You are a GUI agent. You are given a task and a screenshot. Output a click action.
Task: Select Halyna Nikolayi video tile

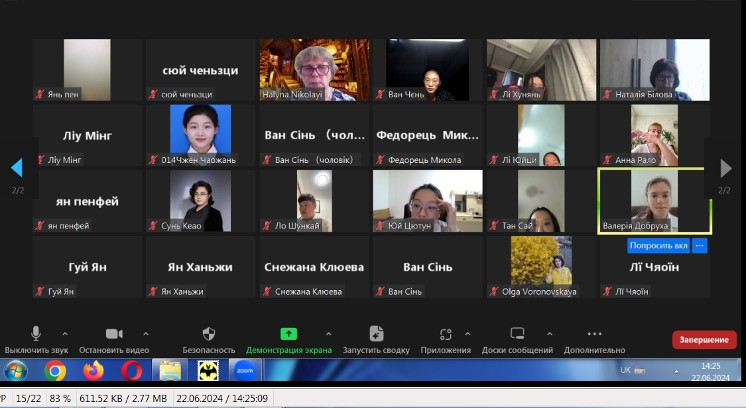point(314,70)
